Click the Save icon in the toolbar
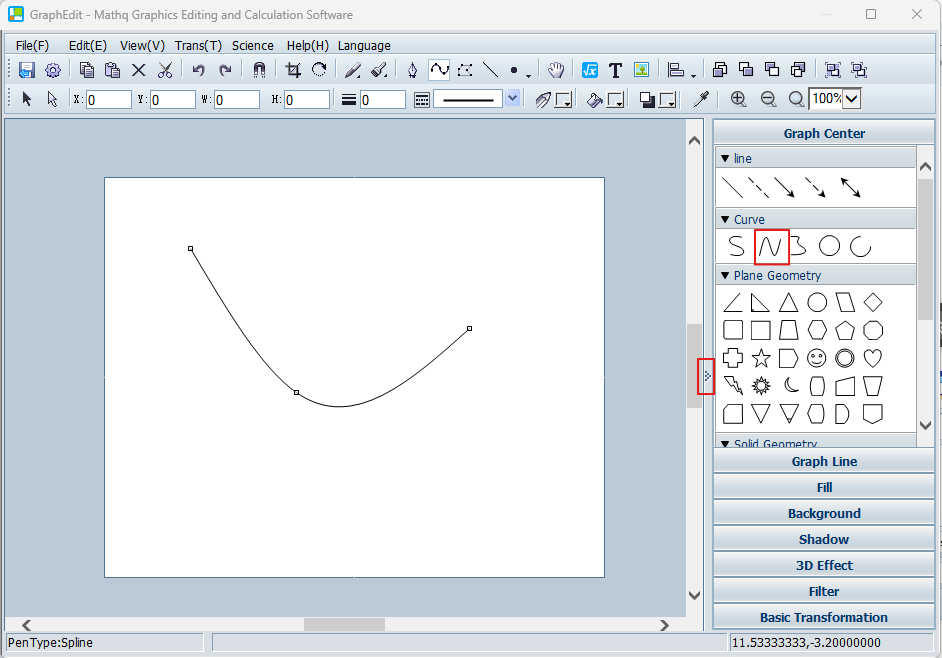The image size is (942, 658). (26, 70)
